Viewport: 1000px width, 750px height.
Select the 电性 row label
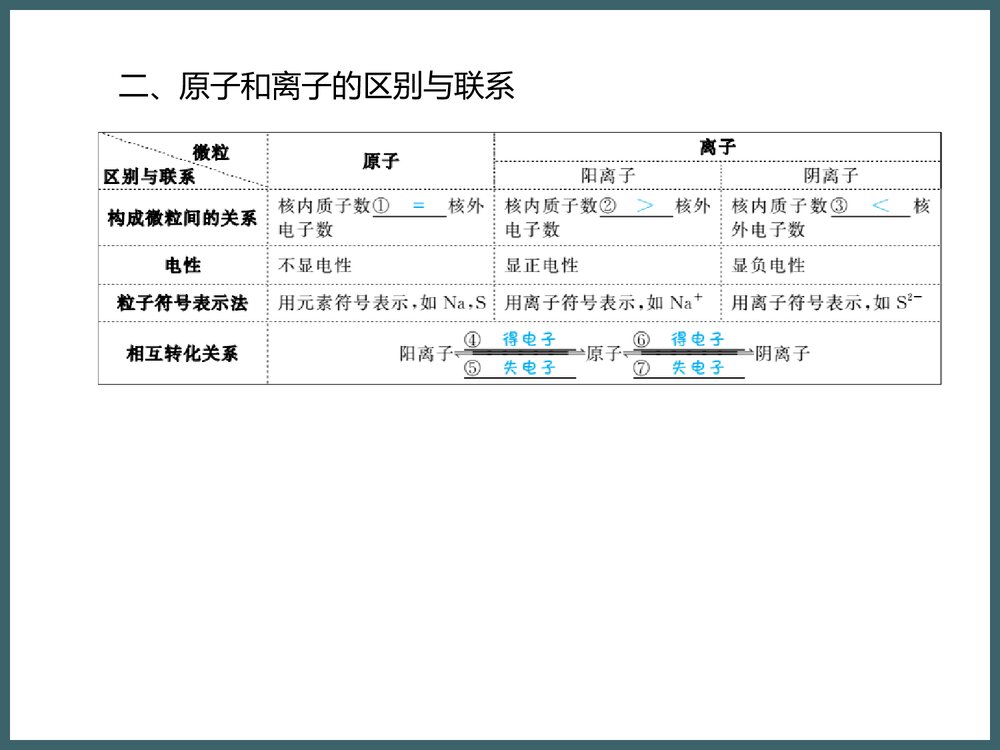click(x=180, y=265)
